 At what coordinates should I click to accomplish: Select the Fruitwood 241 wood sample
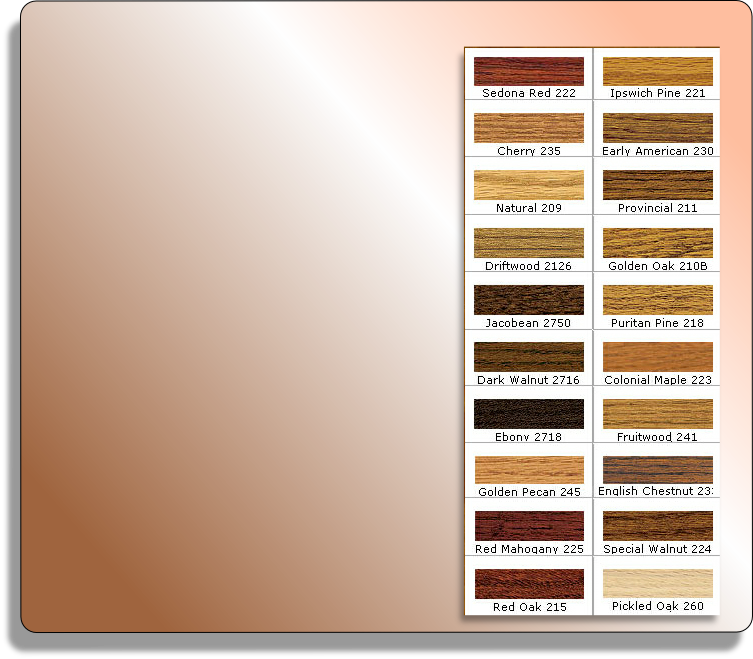(x=658, y=414)
